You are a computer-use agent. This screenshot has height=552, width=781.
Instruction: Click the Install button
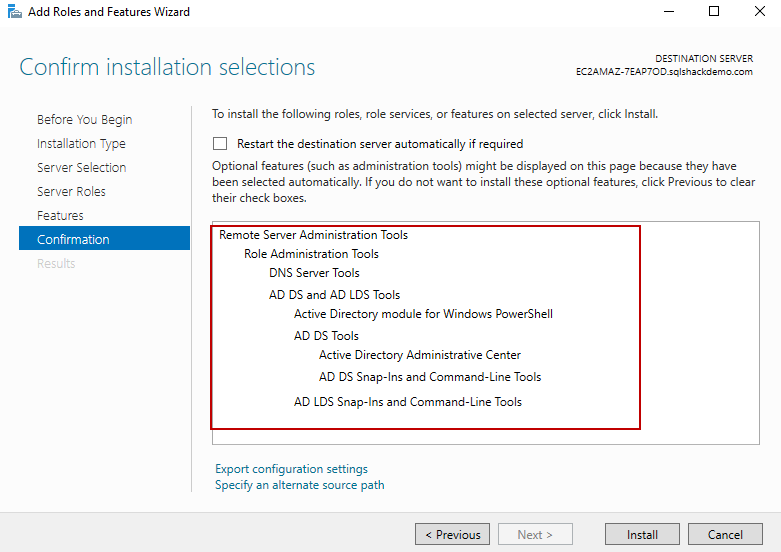coord(642,535)
